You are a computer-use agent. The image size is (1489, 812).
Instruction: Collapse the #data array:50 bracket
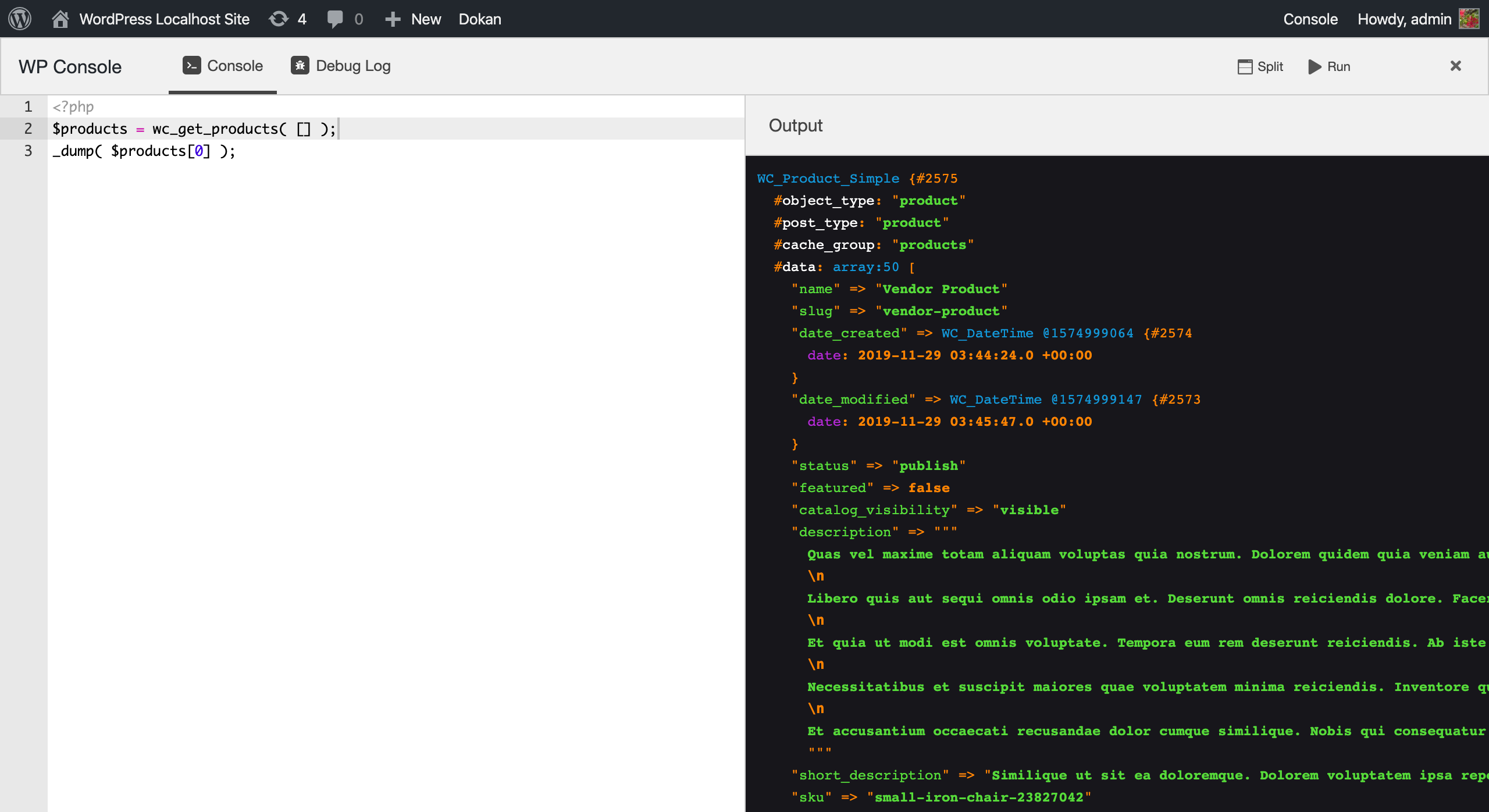(911, 267)
